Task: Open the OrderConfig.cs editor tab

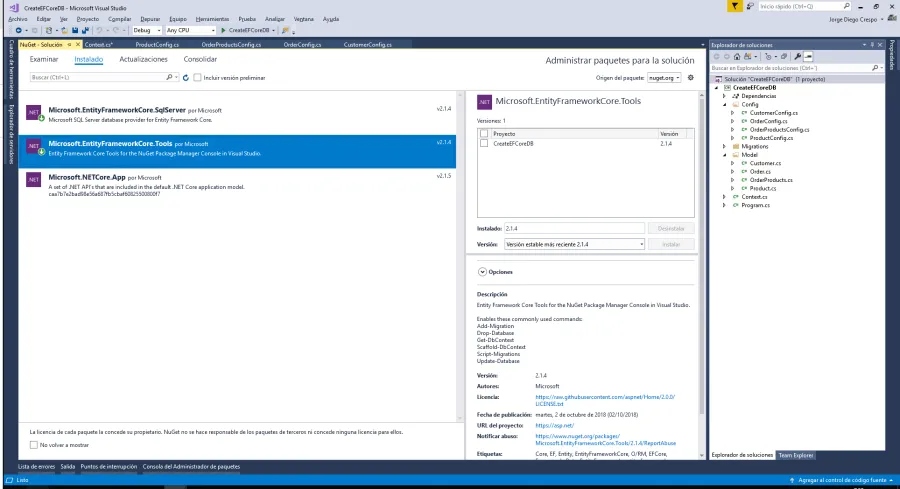Action: click(x=302, y=45)
